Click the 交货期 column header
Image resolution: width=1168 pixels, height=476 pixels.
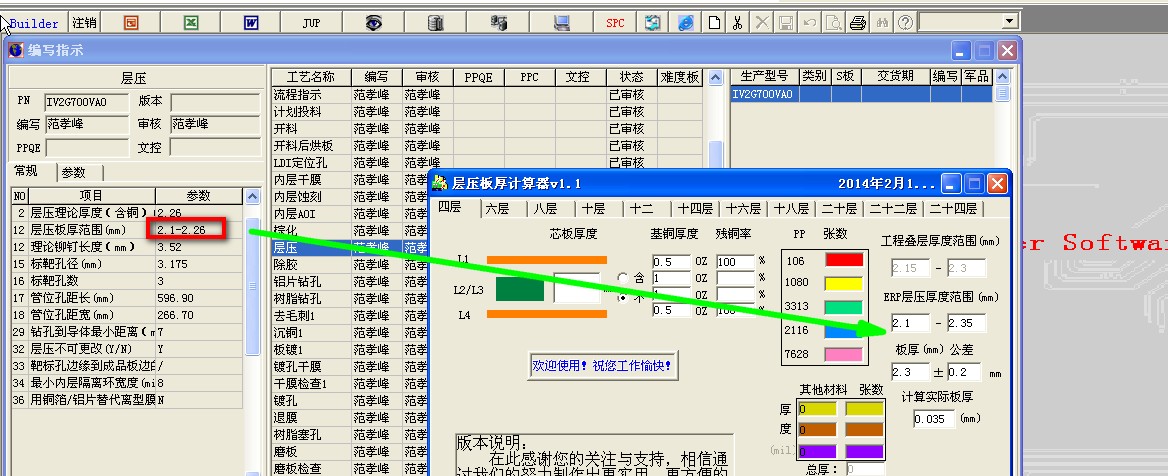895,76
